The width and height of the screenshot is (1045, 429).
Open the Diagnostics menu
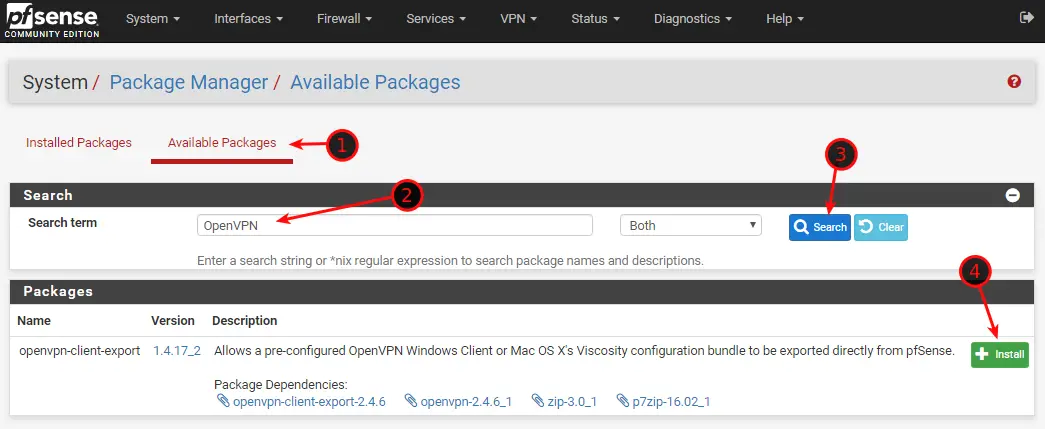pos(693,19)
